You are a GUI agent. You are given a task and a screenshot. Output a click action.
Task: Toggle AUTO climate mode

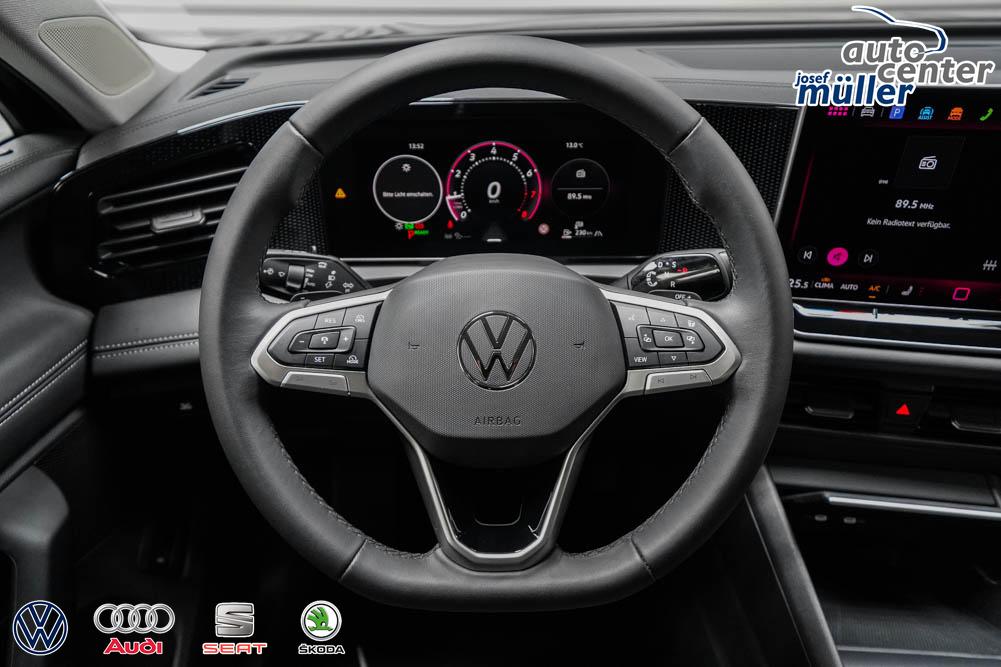[849, 286]
